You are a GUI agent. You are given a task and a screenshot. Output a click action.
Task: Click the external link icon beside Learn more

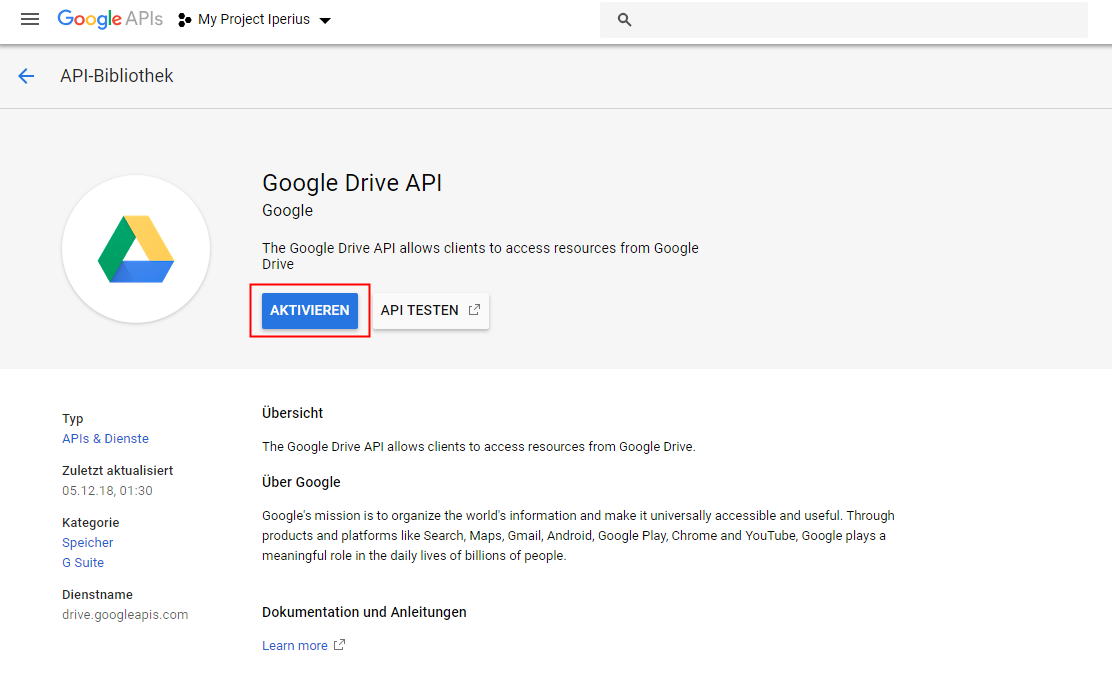coord(340,645)
